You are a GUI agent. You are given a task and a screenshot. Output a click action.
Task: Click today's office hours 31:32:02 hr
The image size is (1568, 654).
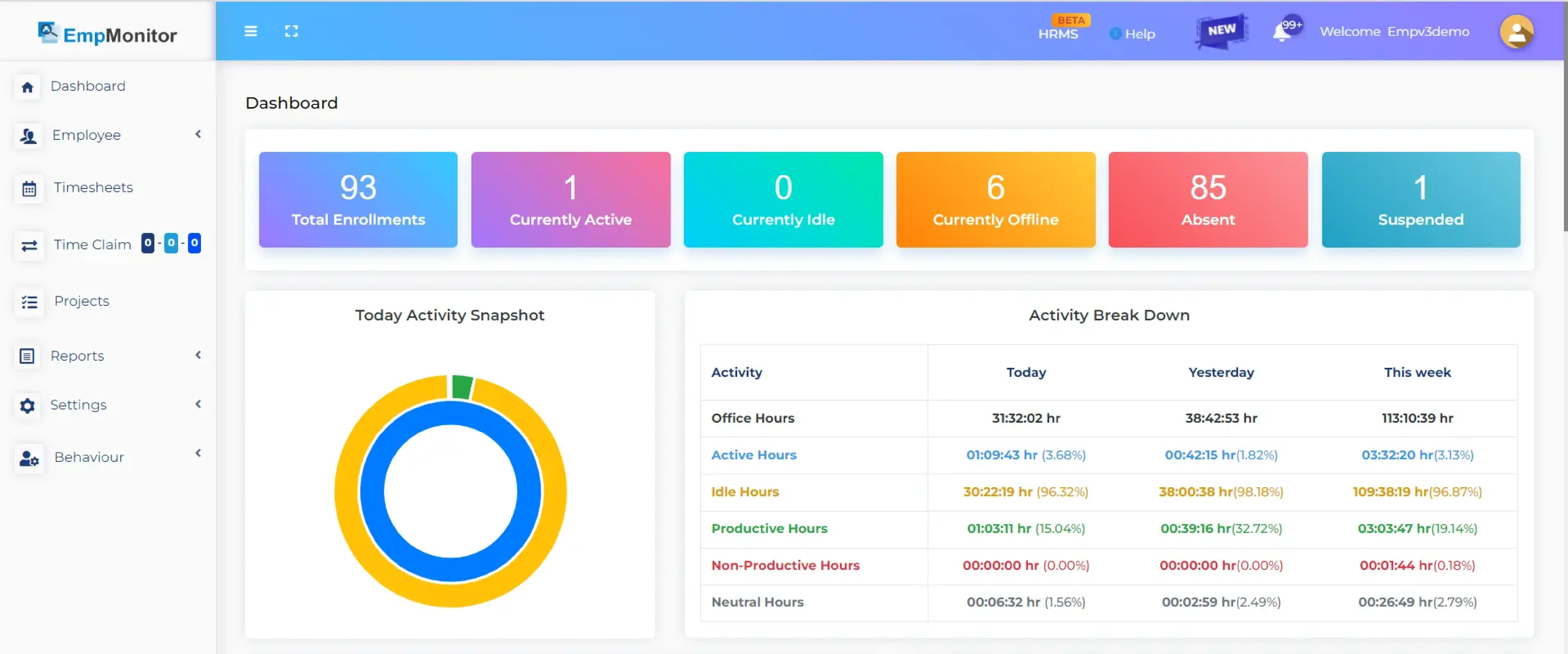[x=1026, y=418]
